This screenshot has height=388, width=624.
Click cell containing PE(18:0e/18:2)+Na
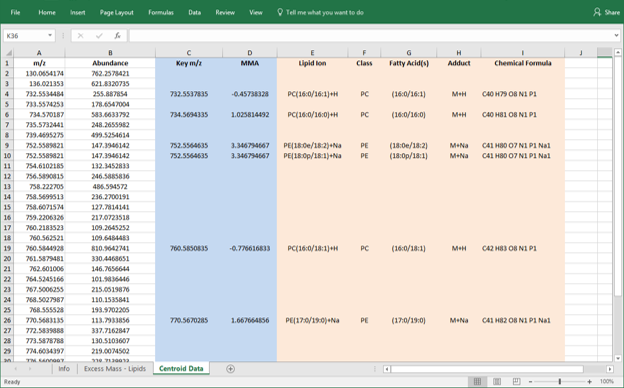312,145
